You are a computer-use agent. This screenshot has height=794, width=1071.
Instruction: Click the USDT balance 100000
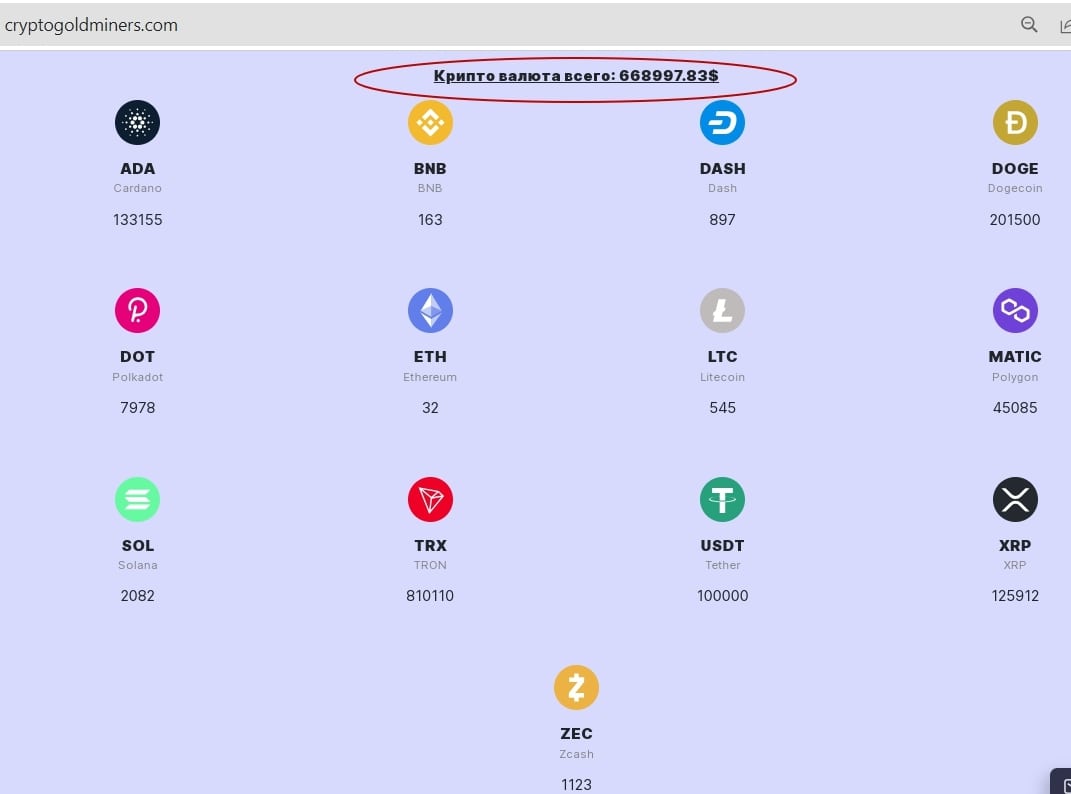pyautogui.click(x=723, y=596)
